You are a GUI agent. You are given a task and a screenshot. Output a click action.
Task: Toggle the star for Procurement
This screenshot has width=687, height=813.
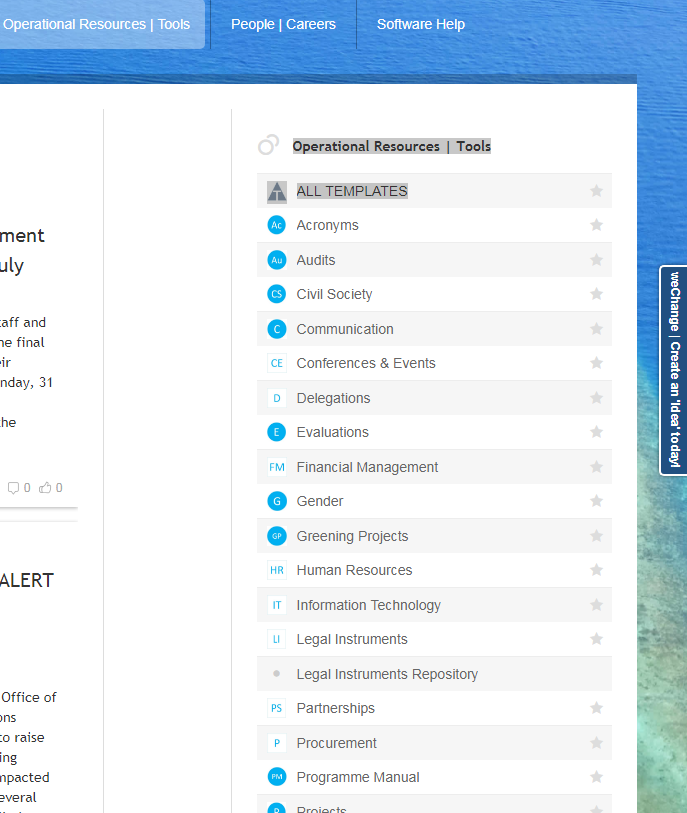tap(596, 742)
